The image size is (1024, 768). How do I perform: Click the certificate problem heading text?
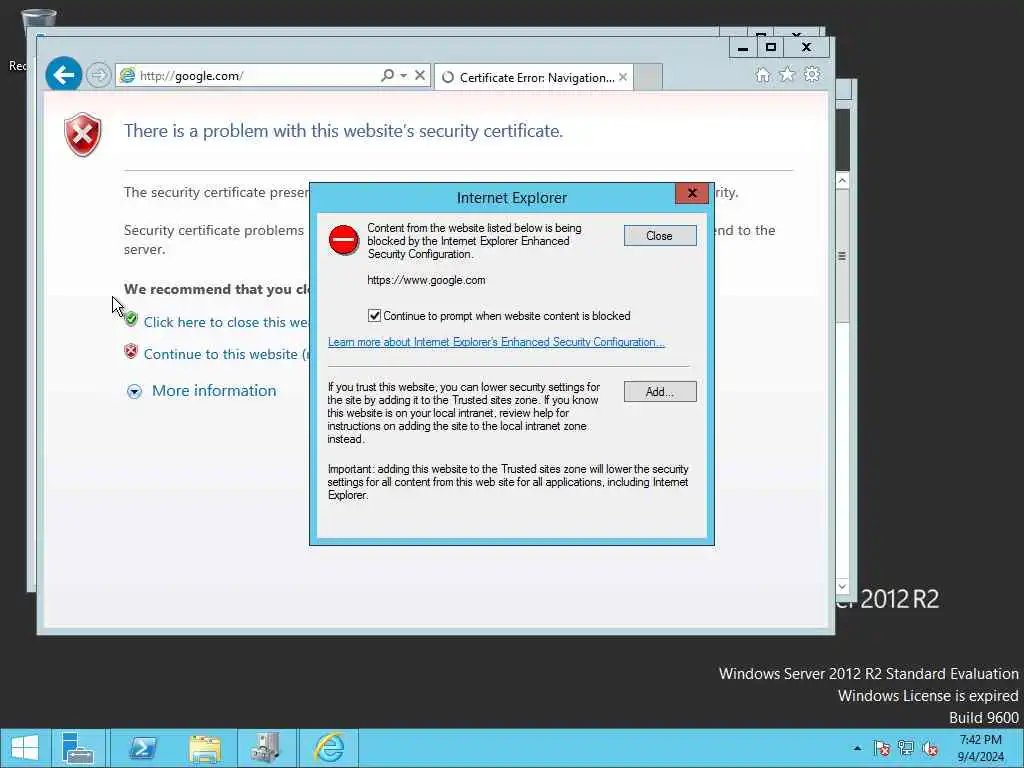coord(344,131)
